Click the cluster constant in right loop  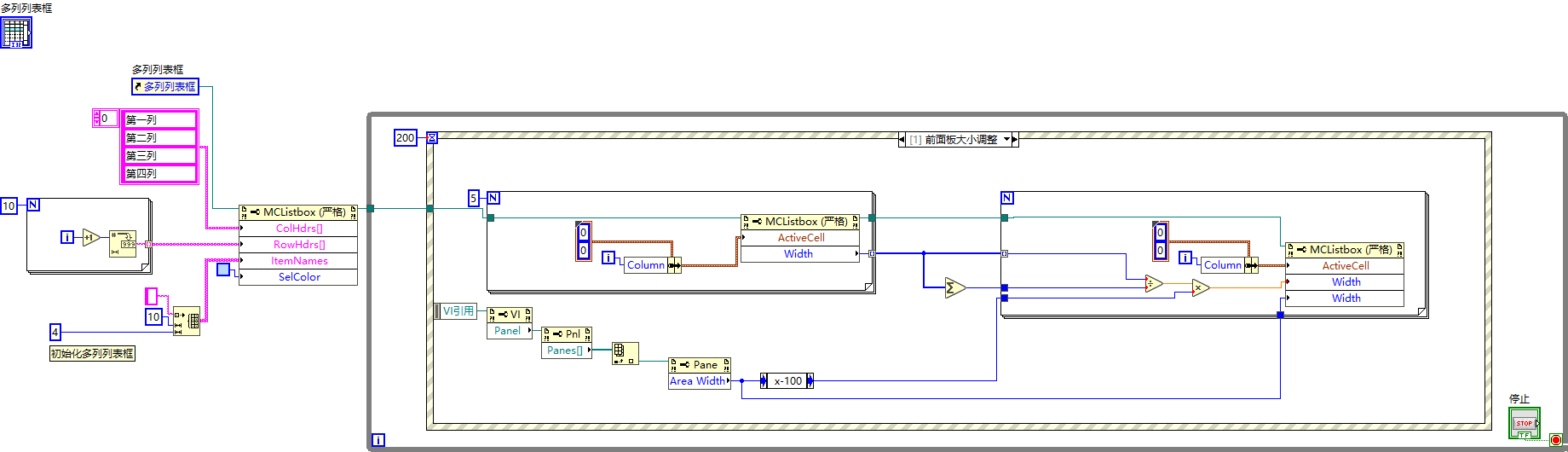pyautogui.click(x=1161, y=240)
